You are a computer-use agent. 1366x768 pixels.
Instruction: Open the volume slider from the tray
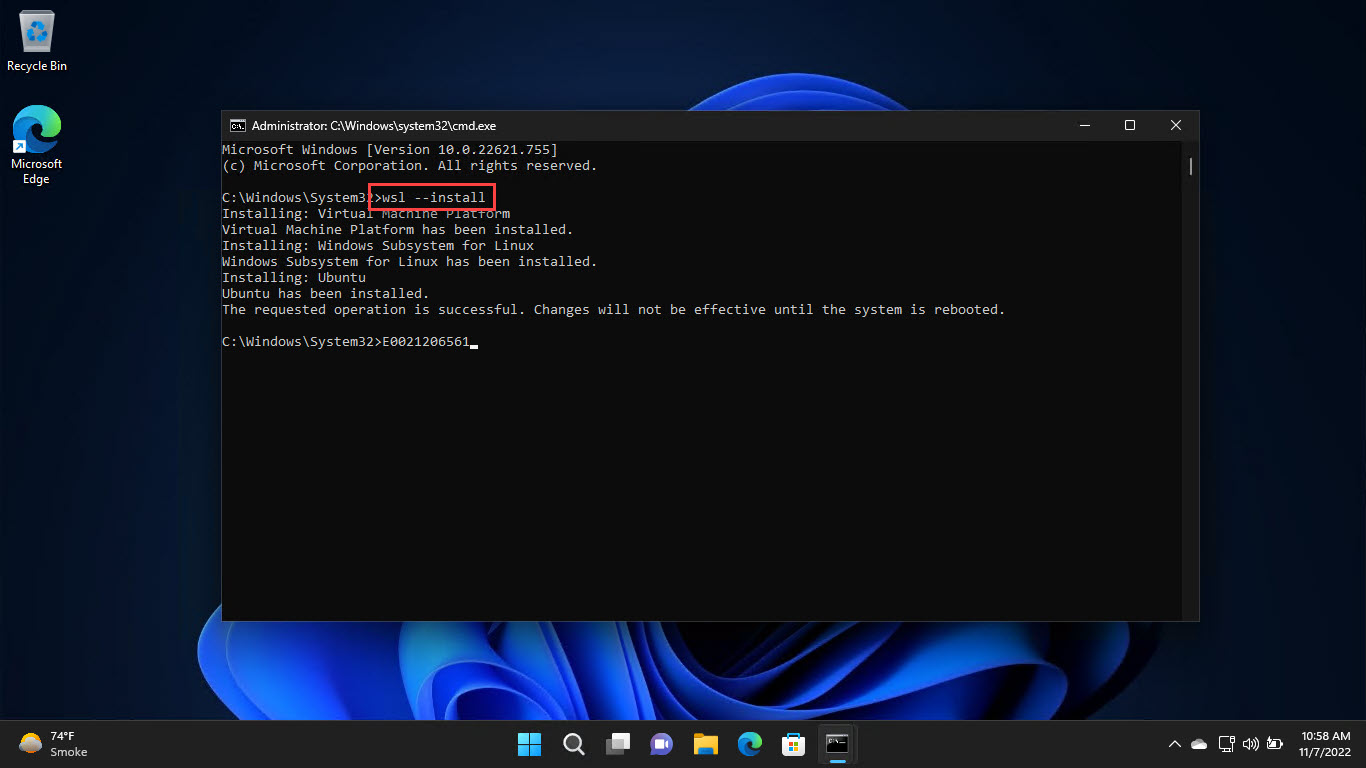[1250, 744]
